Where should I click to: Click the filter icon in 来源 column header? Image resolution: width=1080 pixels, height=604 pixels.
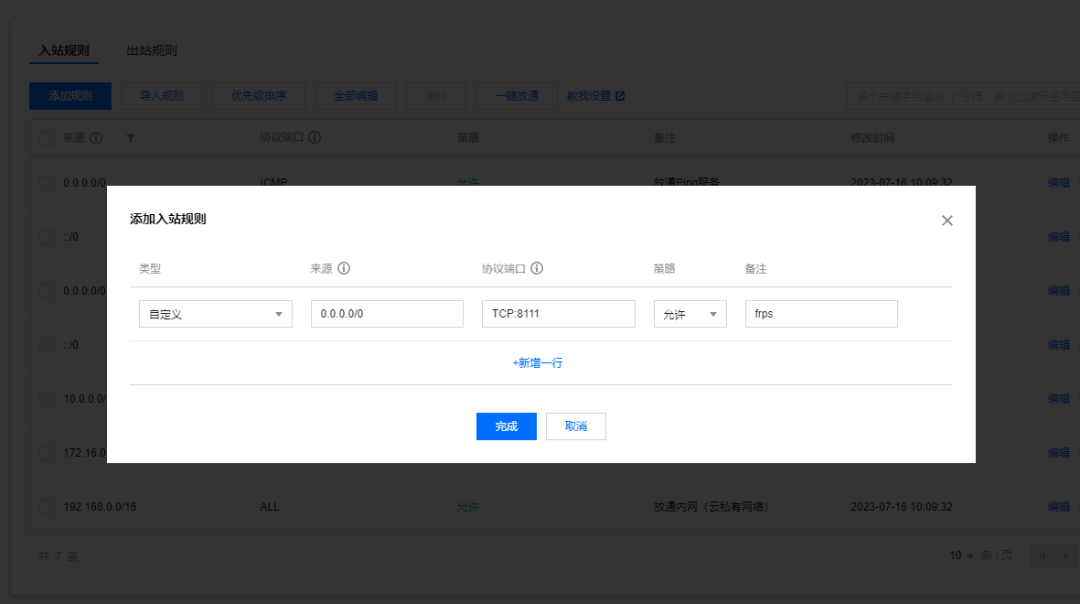click(x=131, y=138)
